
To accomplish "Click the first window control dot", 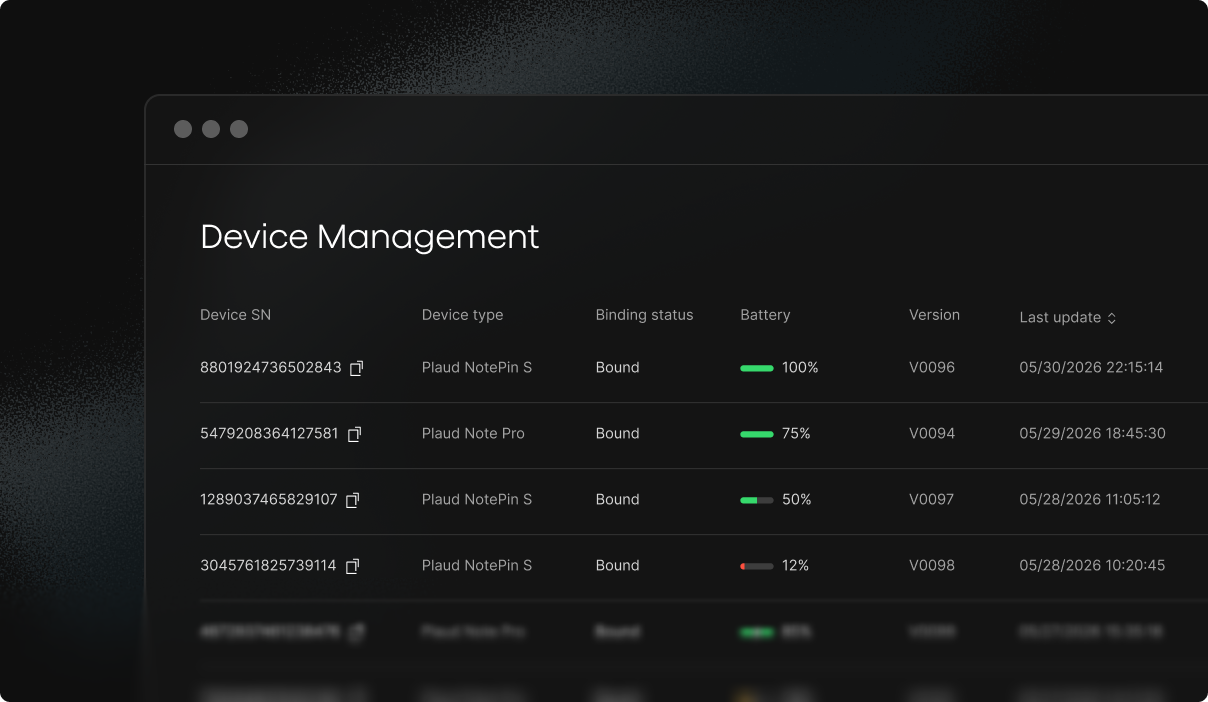I will pos(183,129).
